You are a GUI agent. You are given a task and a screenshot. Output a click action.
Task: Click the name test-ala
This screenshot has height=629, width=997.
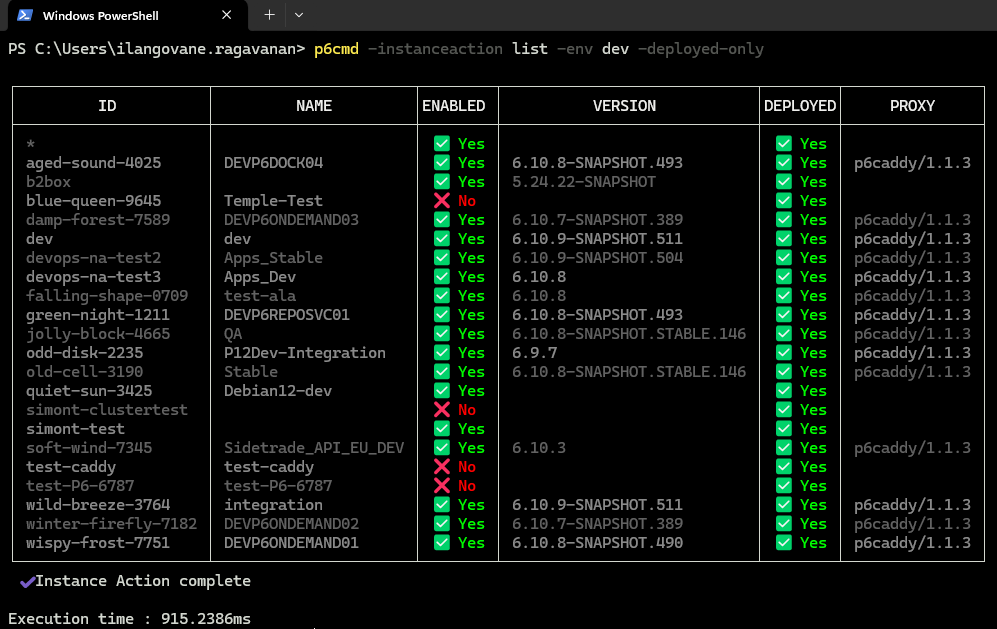pos(260,296)
